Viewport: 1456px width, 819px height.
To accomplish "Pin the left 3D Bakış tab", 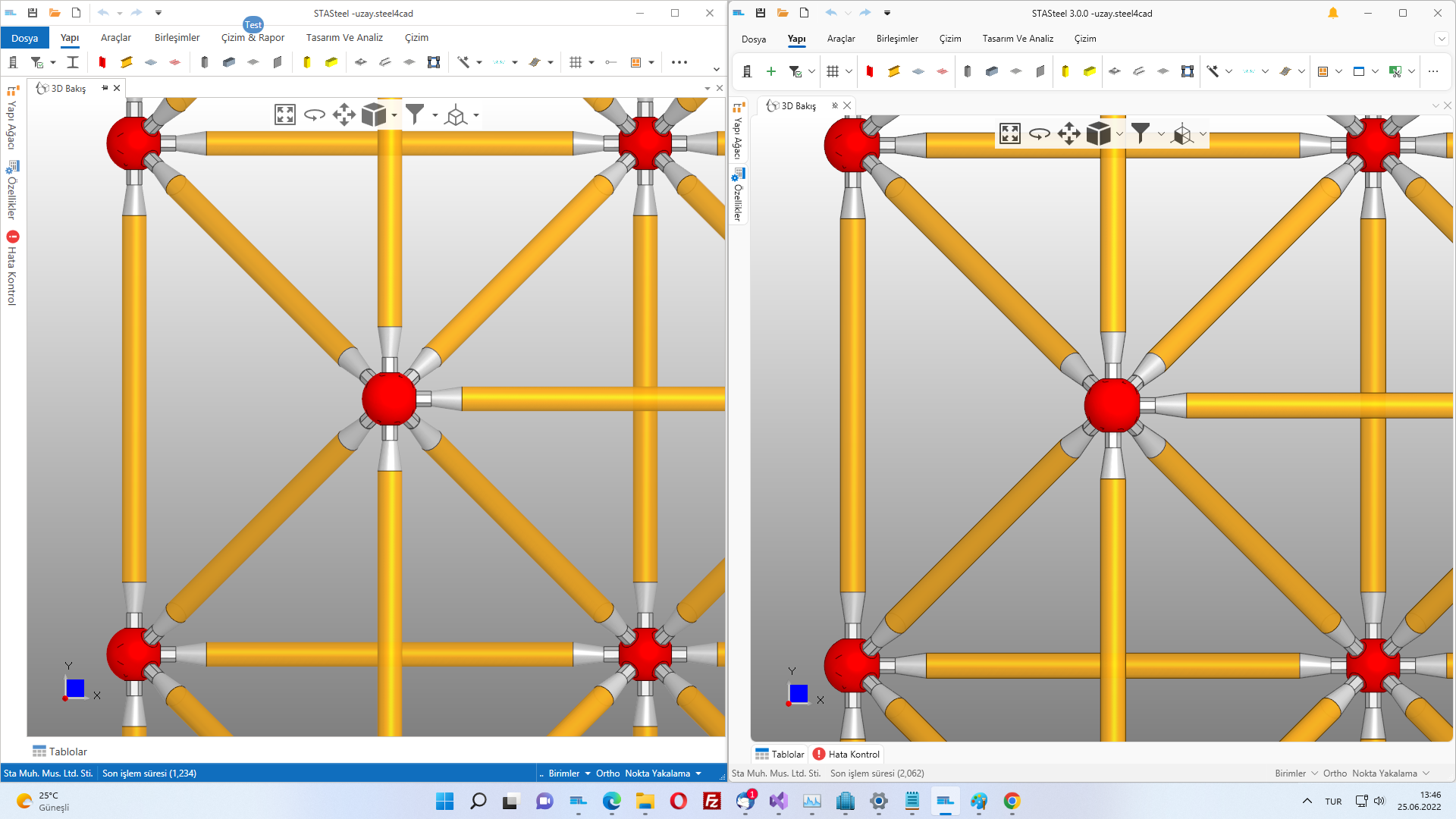I will click(x=105, y=88).
